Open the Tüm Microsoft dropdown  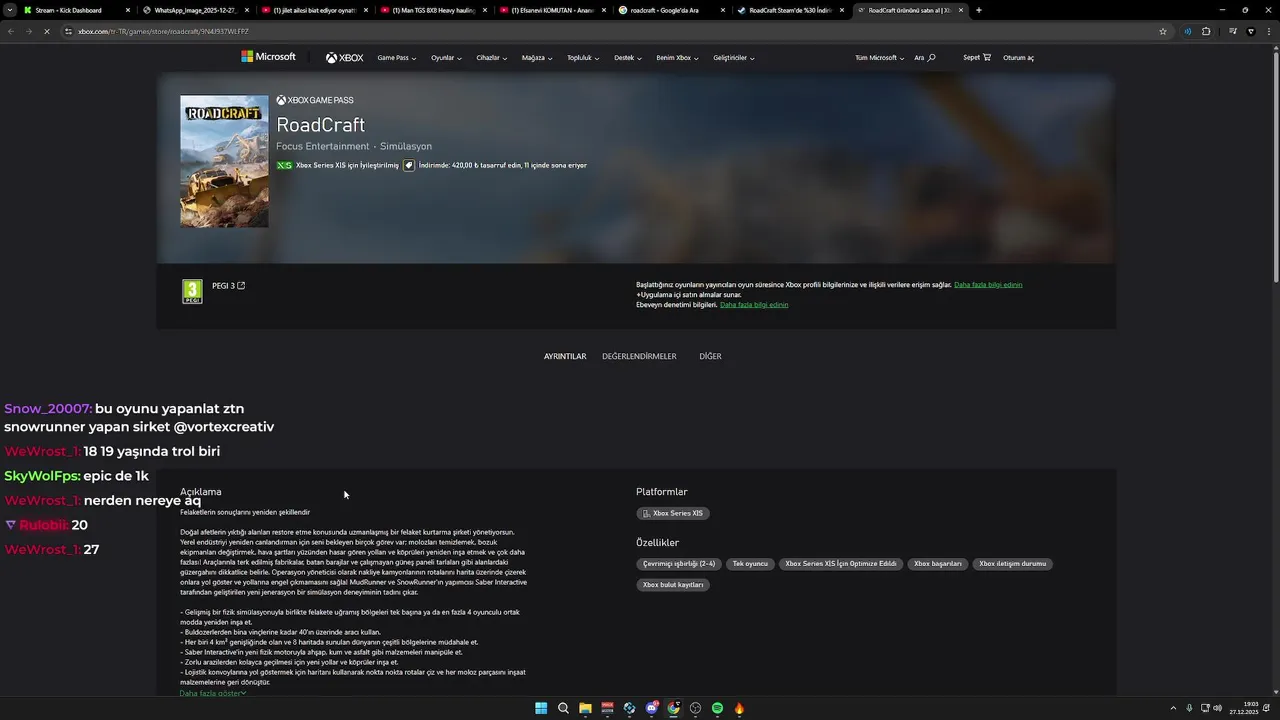point(879,58)
